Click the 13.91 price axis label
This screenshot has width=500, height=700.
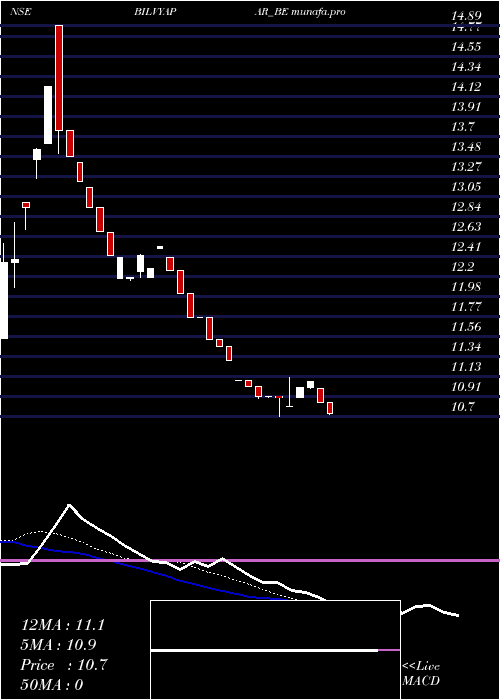[466, 107]
